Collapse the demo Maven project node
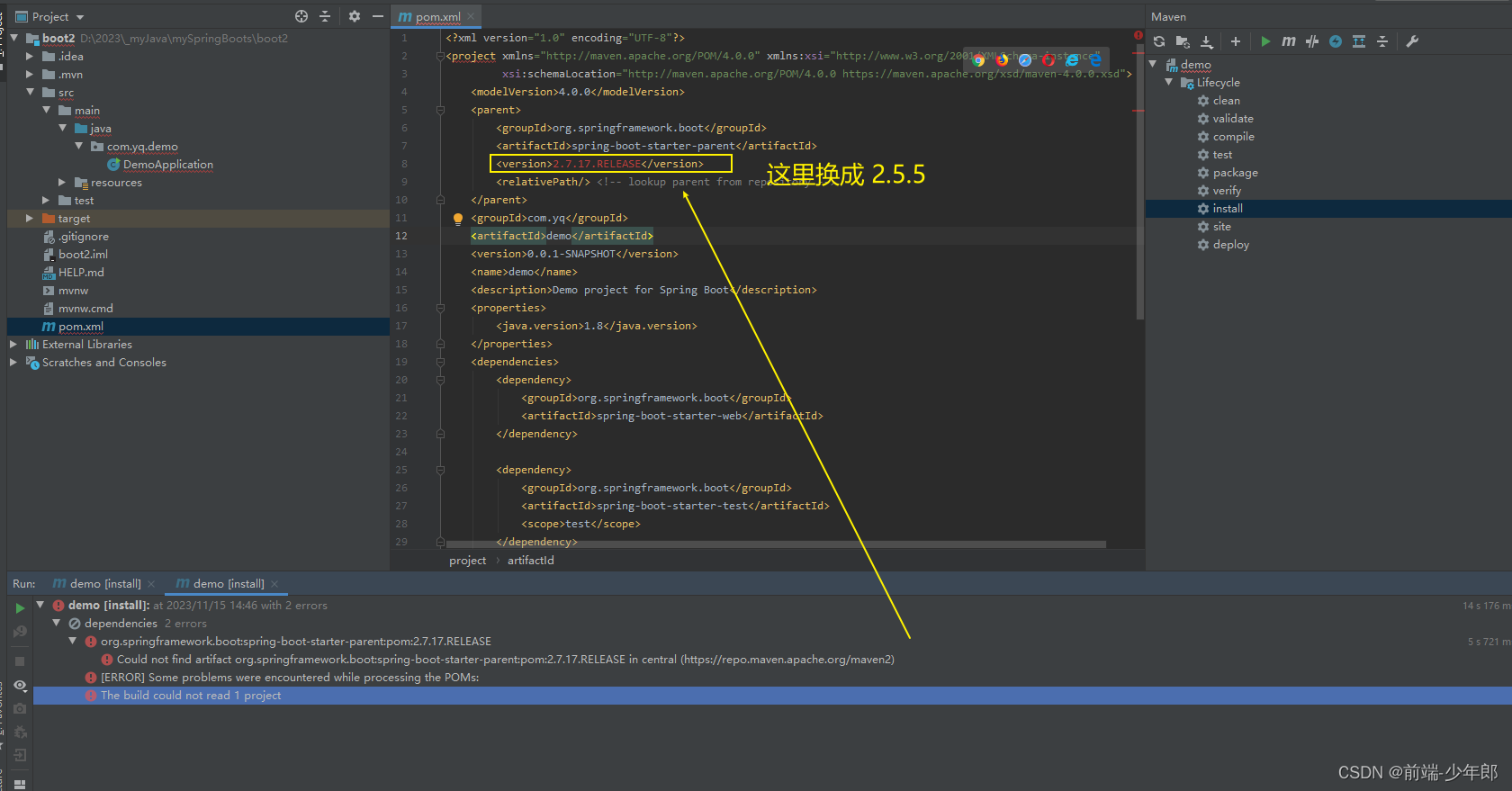 [1153, 64]
